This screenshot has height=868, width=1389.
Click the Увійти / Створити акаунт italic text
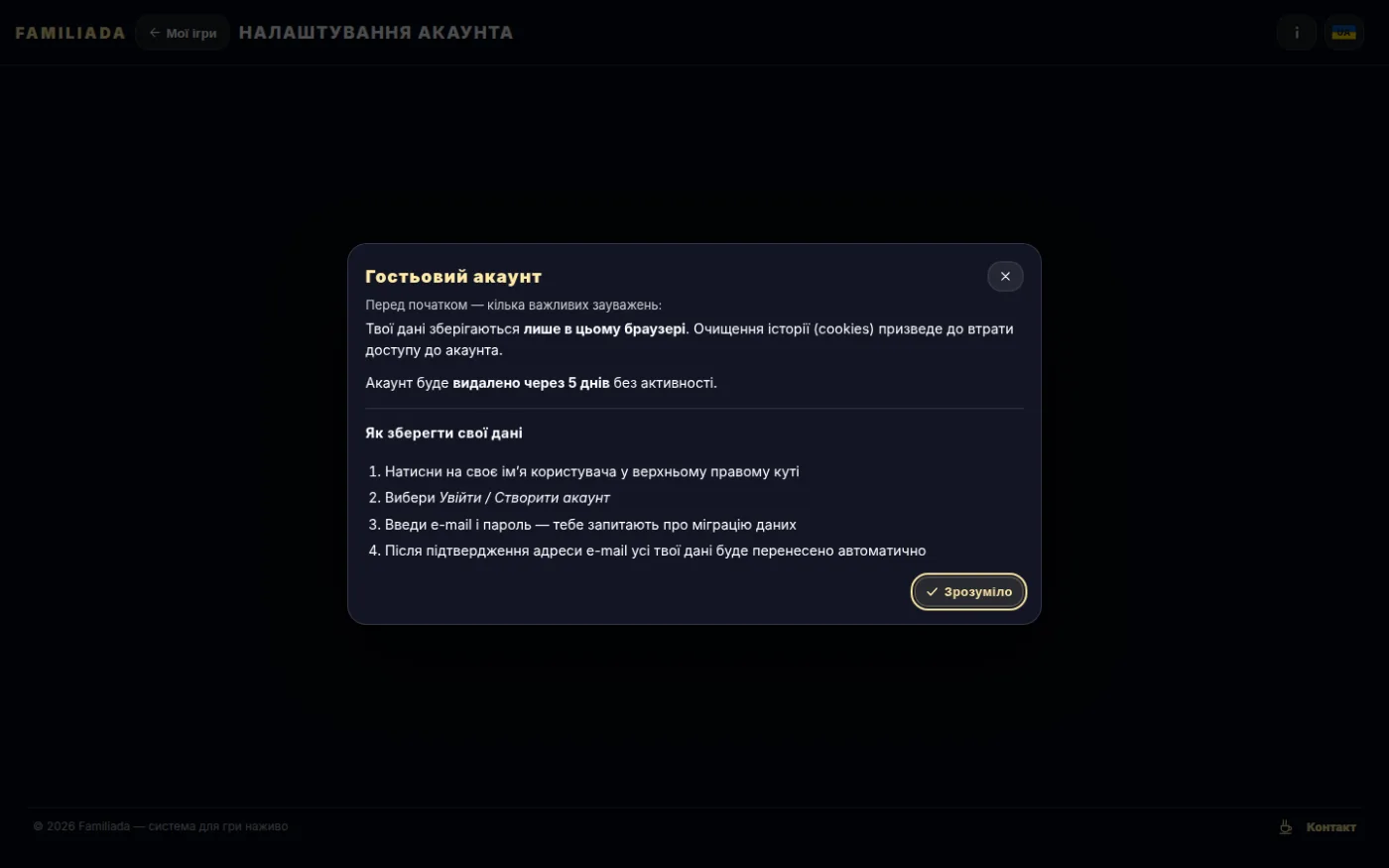pyautogui.click(x=525, y=498)
